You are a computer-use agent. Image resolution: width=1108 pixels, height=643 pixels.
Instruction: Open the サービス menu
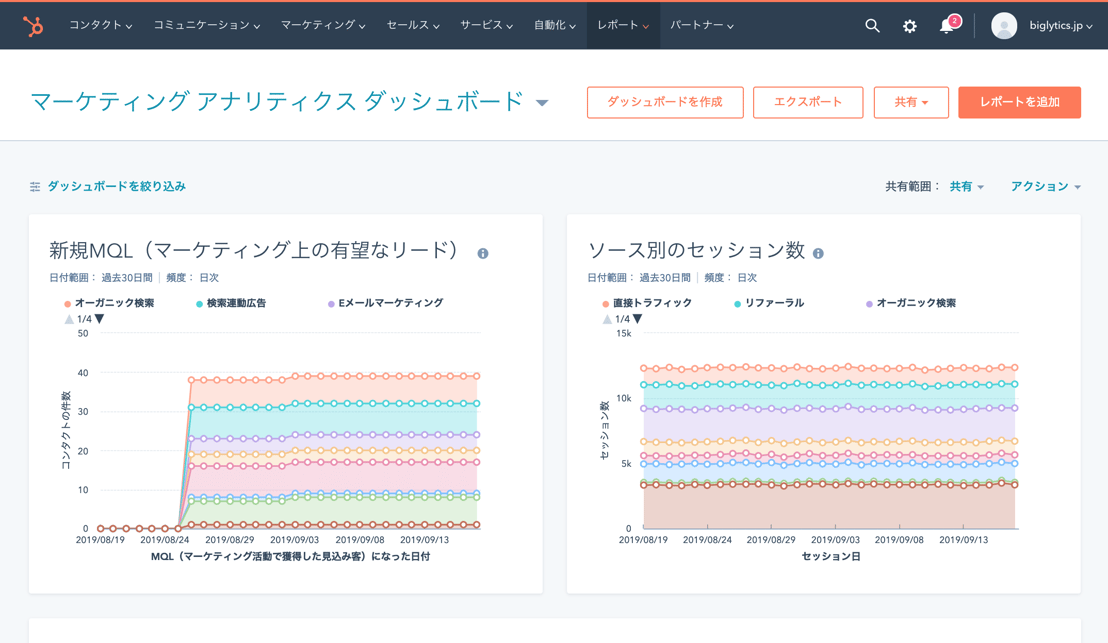pyautogui.click(x=486, y=25)
